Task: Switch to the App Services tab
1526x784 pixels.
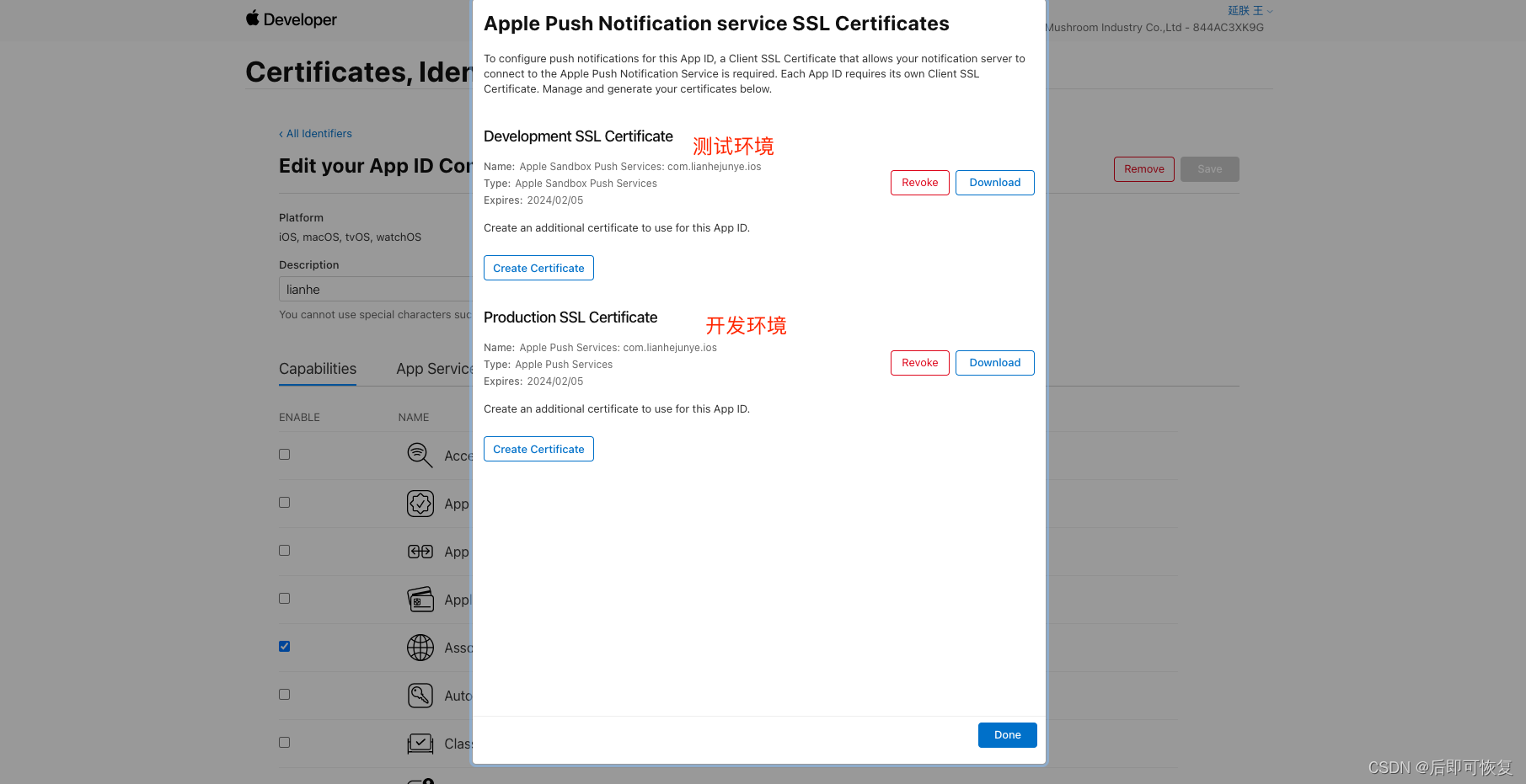Action: coord(434,369)
